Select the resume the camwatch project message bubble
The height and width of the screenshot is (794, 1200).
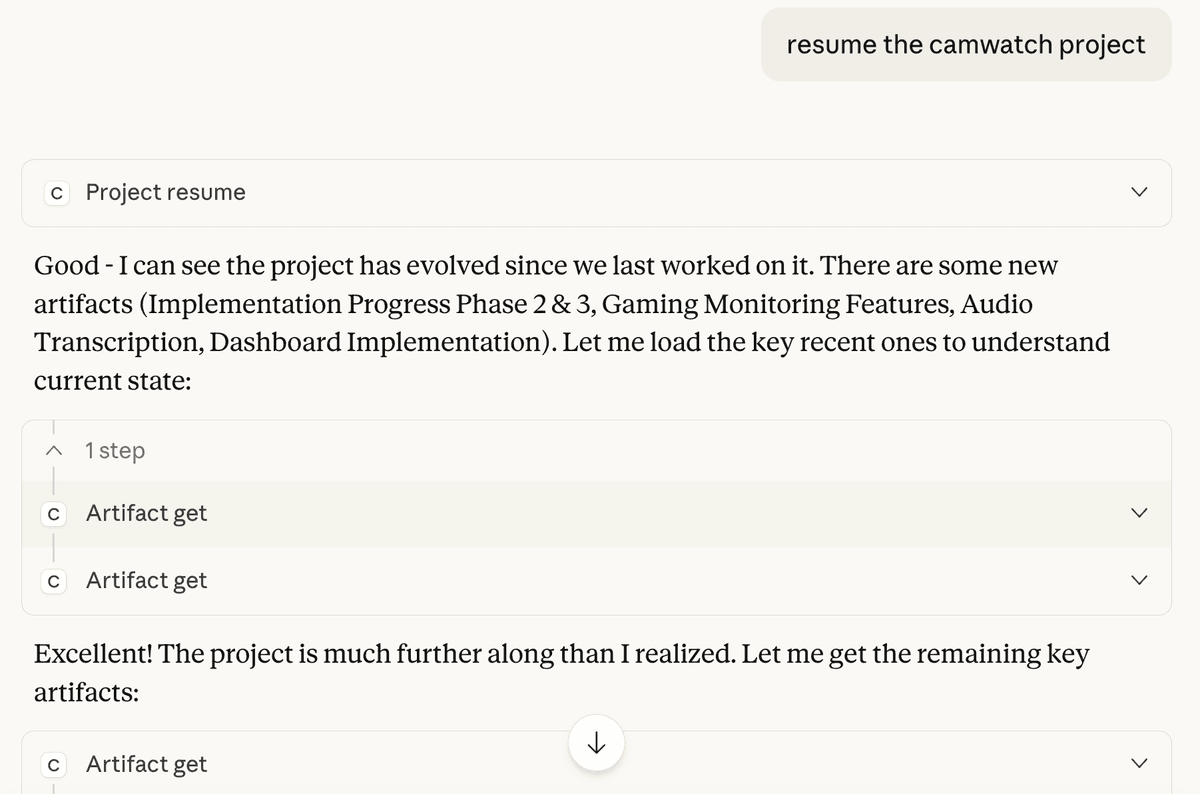pyautogui.click(x=966, y=44)
